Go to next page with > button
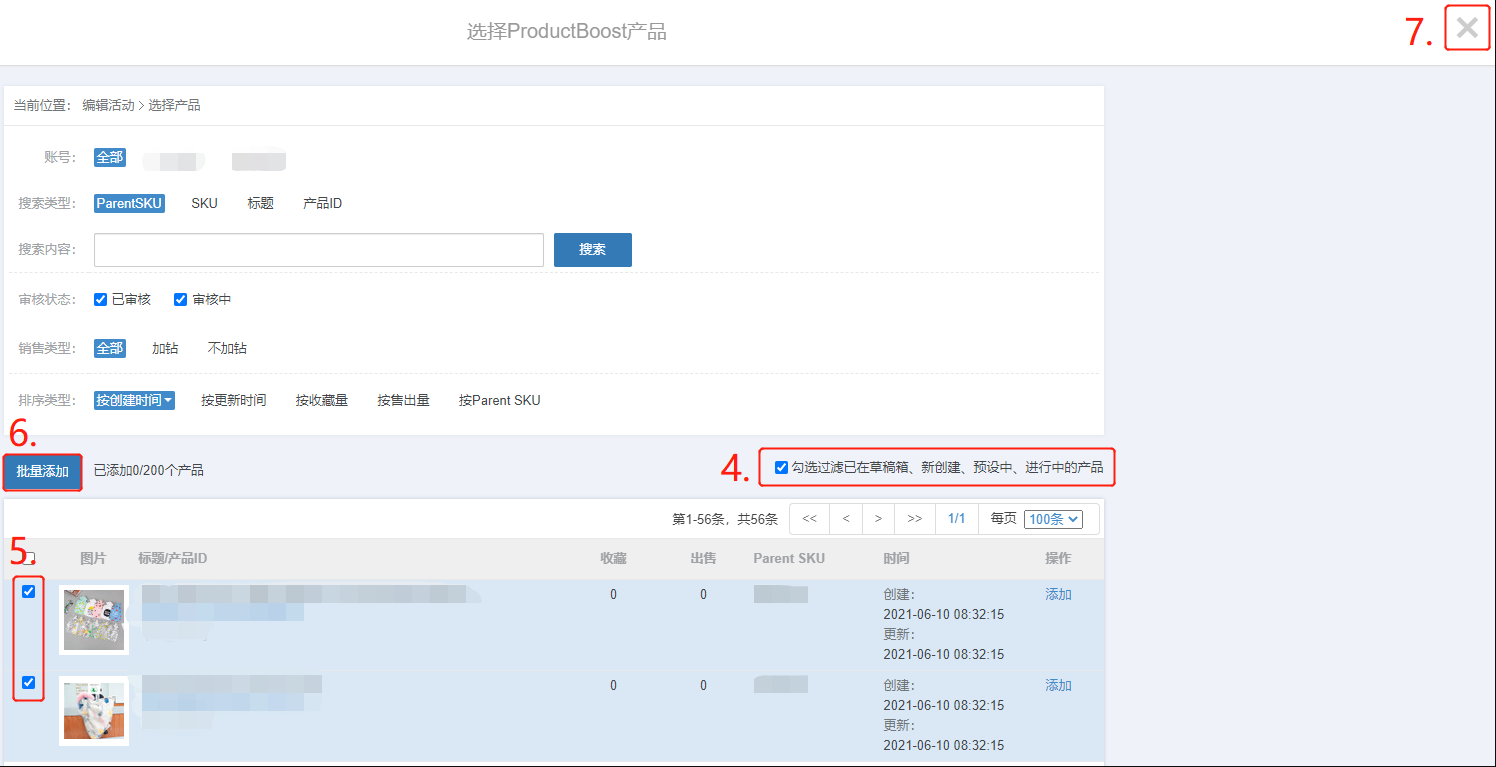 (878, 519)
